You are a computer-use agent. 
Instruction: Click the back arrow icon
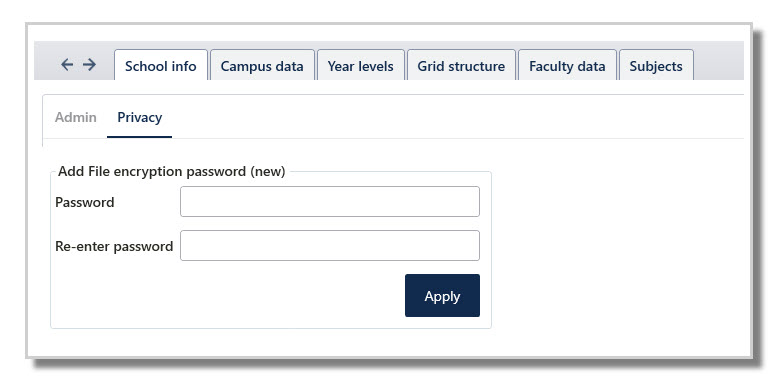tap(67, 64)
